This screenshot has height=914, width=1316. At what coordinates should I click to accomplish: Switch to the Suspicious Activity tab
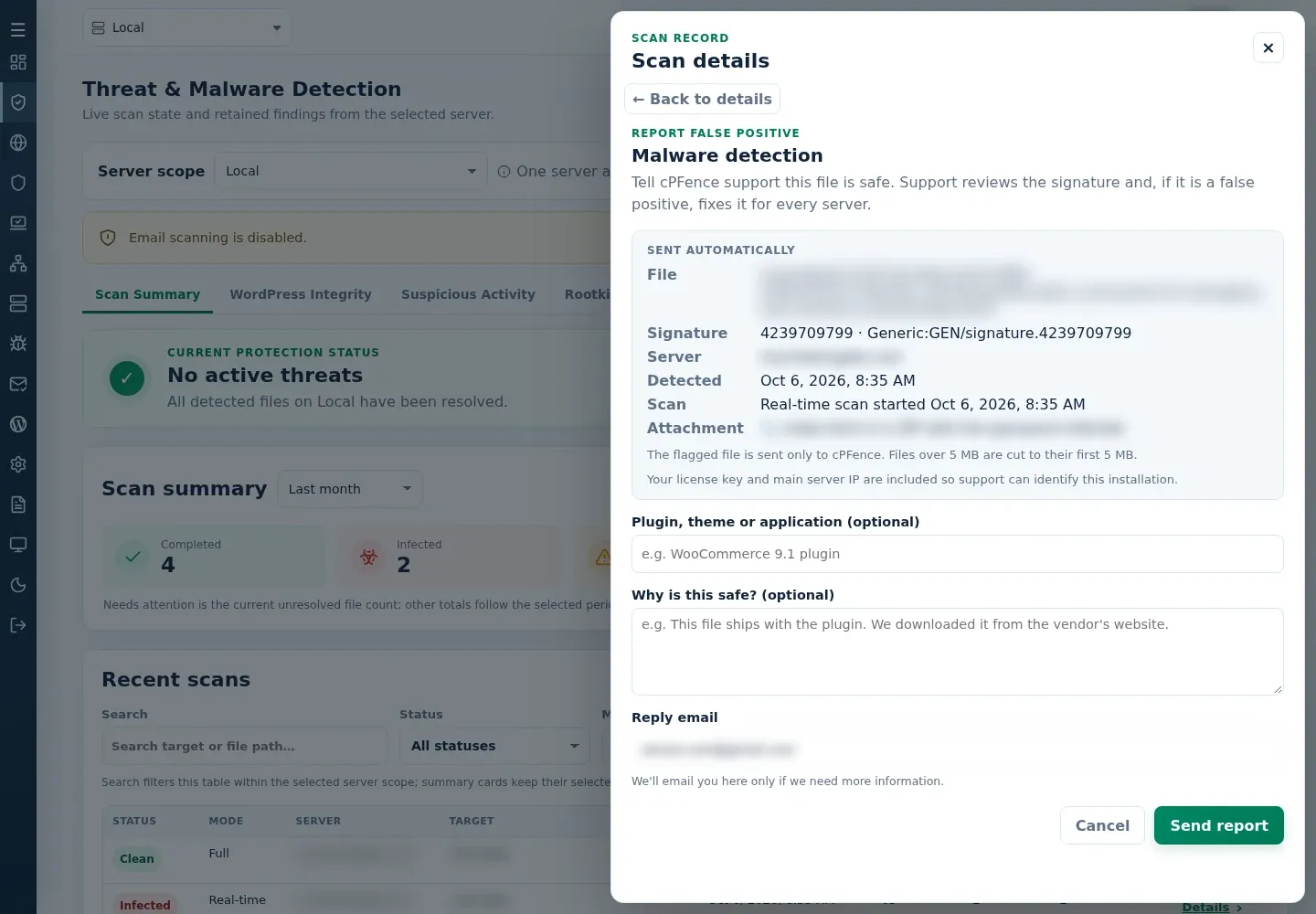point(468,294)
